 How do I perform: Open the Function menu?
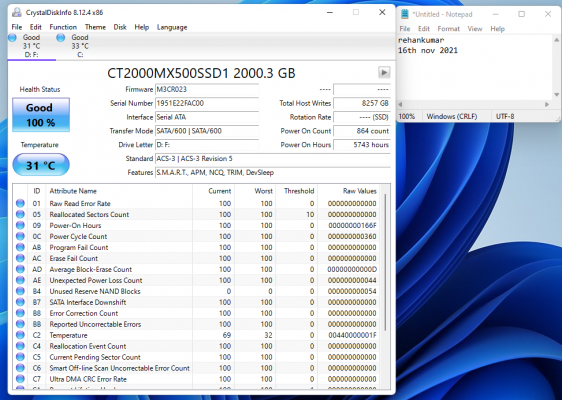[x=63, y=27]
